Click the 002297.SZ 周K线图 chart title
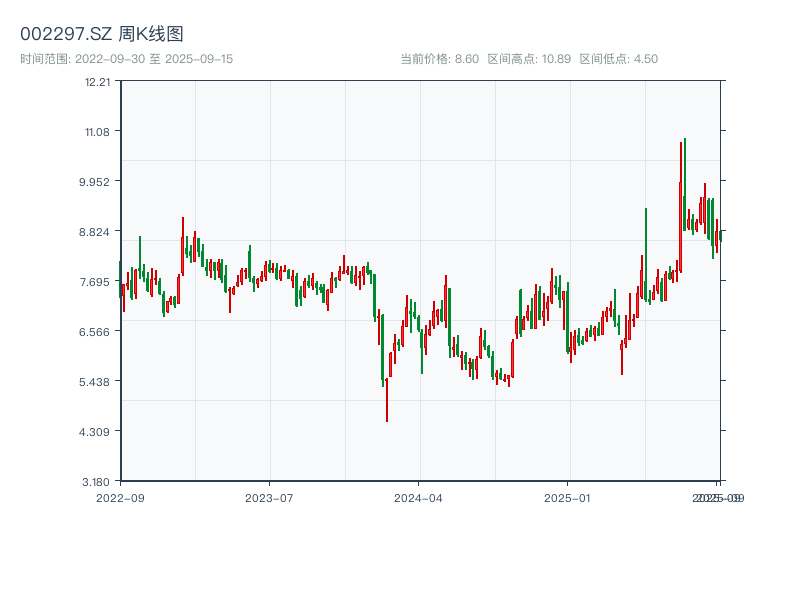This screenshot has height=600, width=800. point(102,35)
